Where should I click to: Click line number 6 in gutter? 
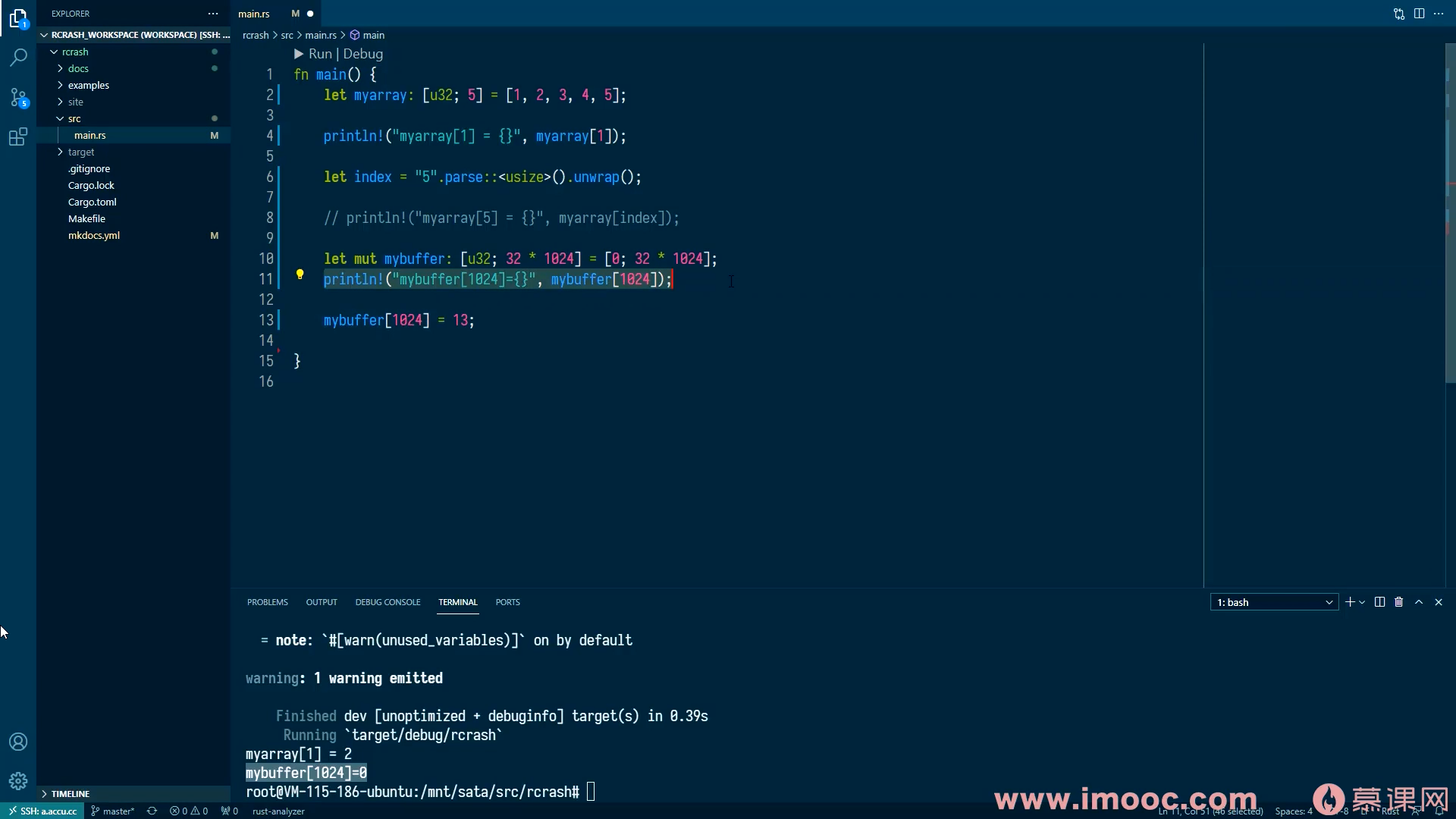[269, 177]
